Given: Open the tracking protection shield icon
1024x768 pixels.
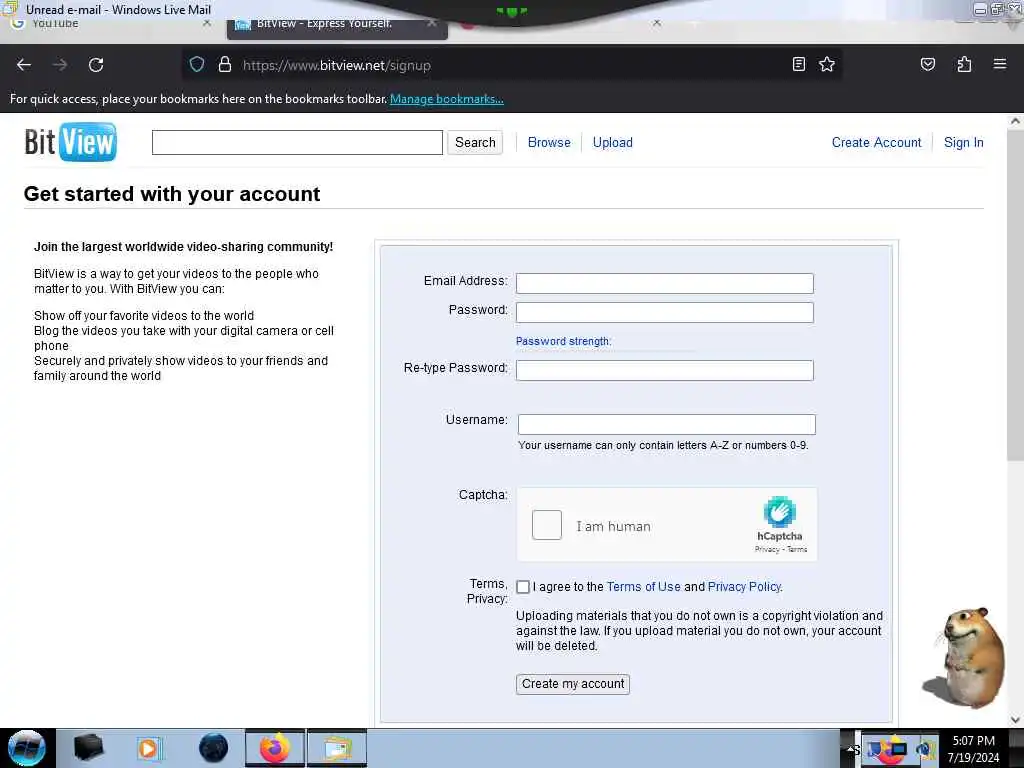Looking at the screenshot, I should click(197, 65).
